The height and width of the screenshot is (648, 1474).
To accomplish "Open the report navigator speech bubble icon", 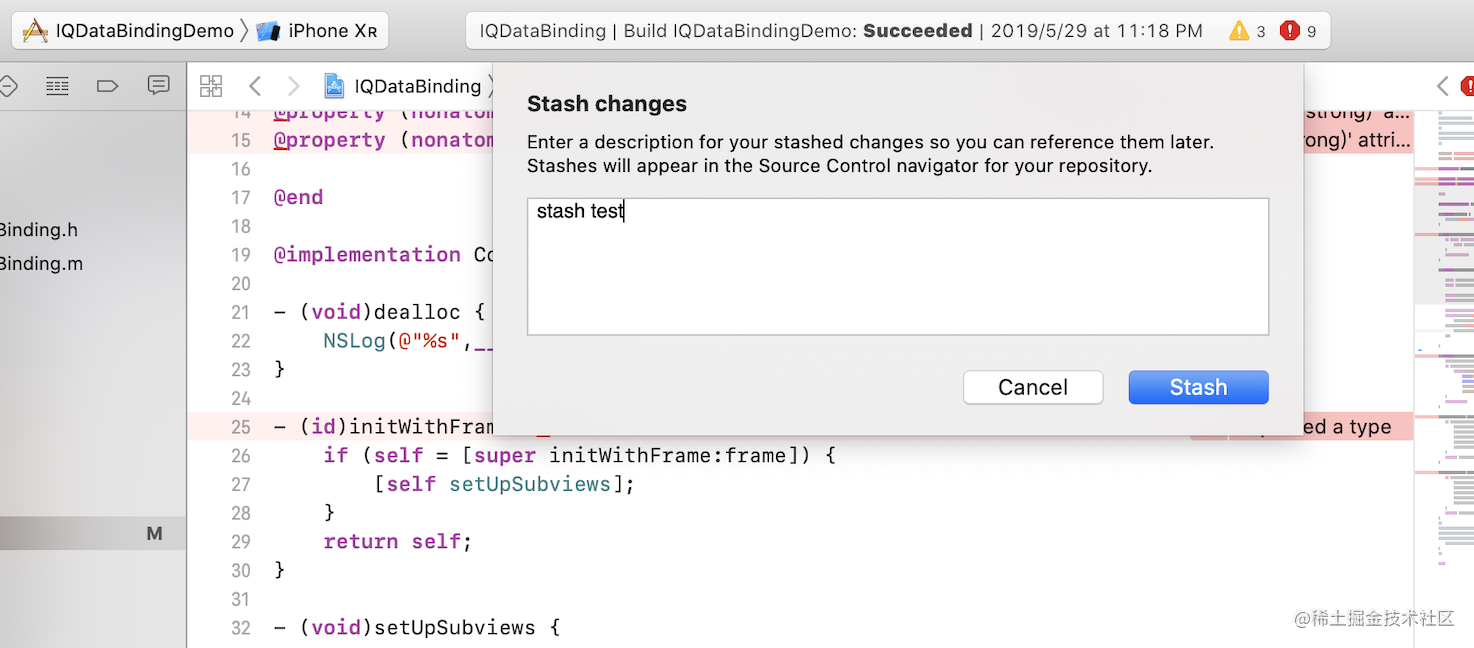I will 158,85.
